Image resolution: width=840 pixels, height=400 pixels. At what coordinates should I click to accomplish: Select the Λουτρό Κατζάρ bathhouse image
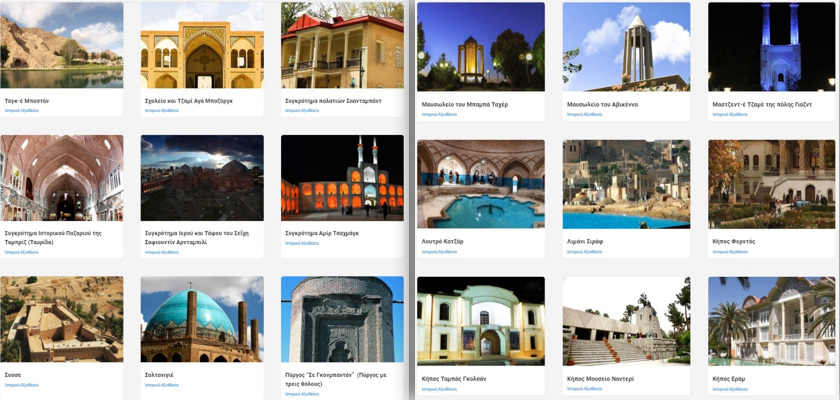click(481, 184)
